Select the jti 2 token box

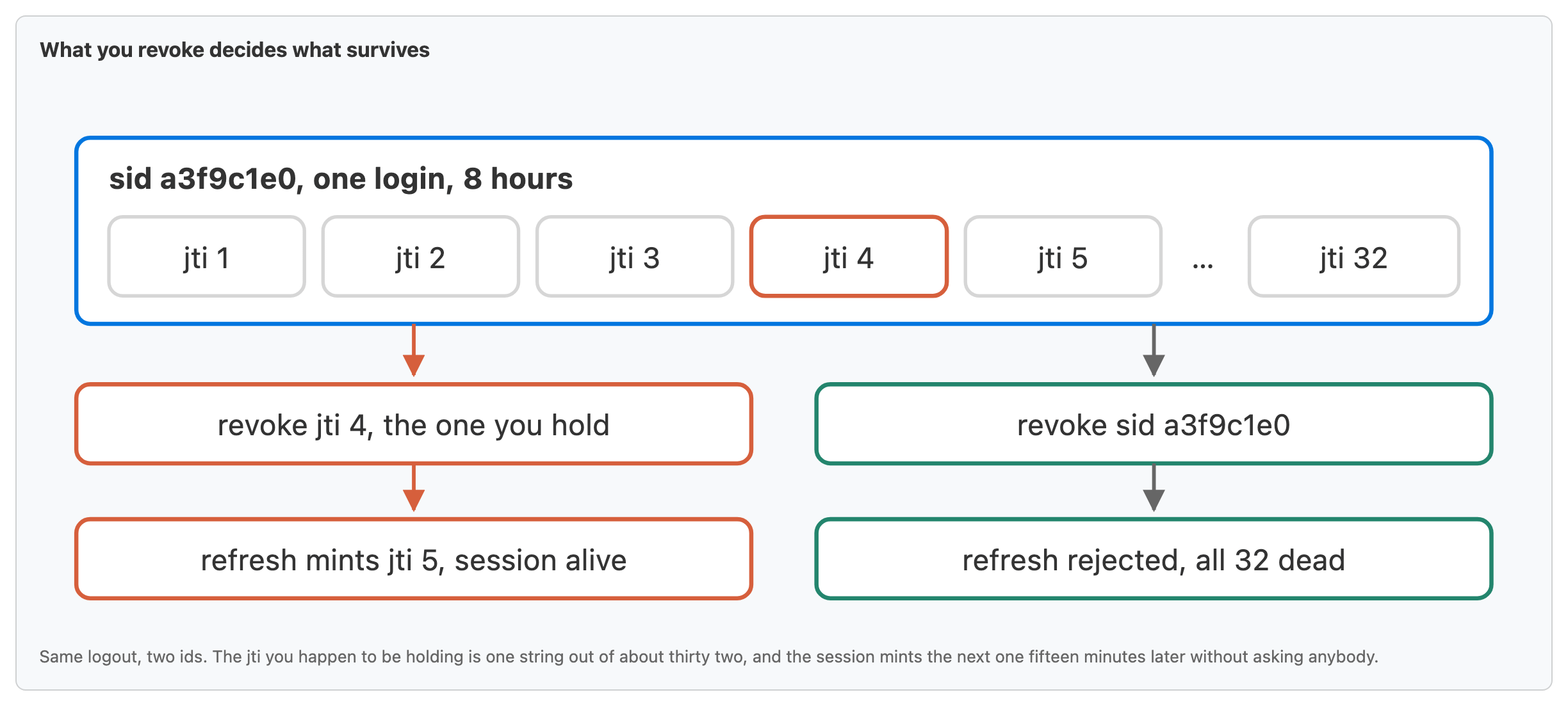point(420,257)
